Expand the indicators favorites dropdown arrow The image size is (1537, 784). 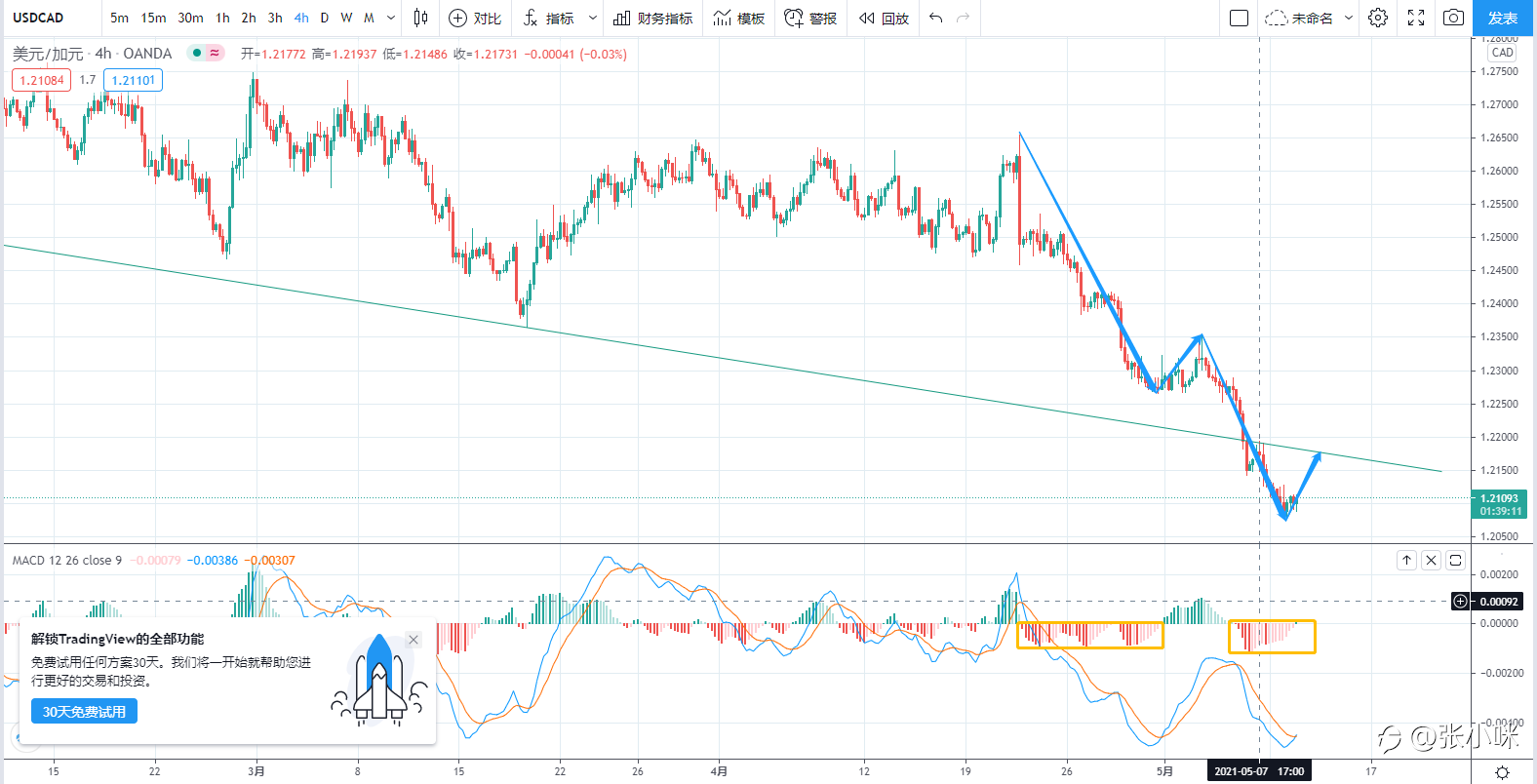coord(593,18)
